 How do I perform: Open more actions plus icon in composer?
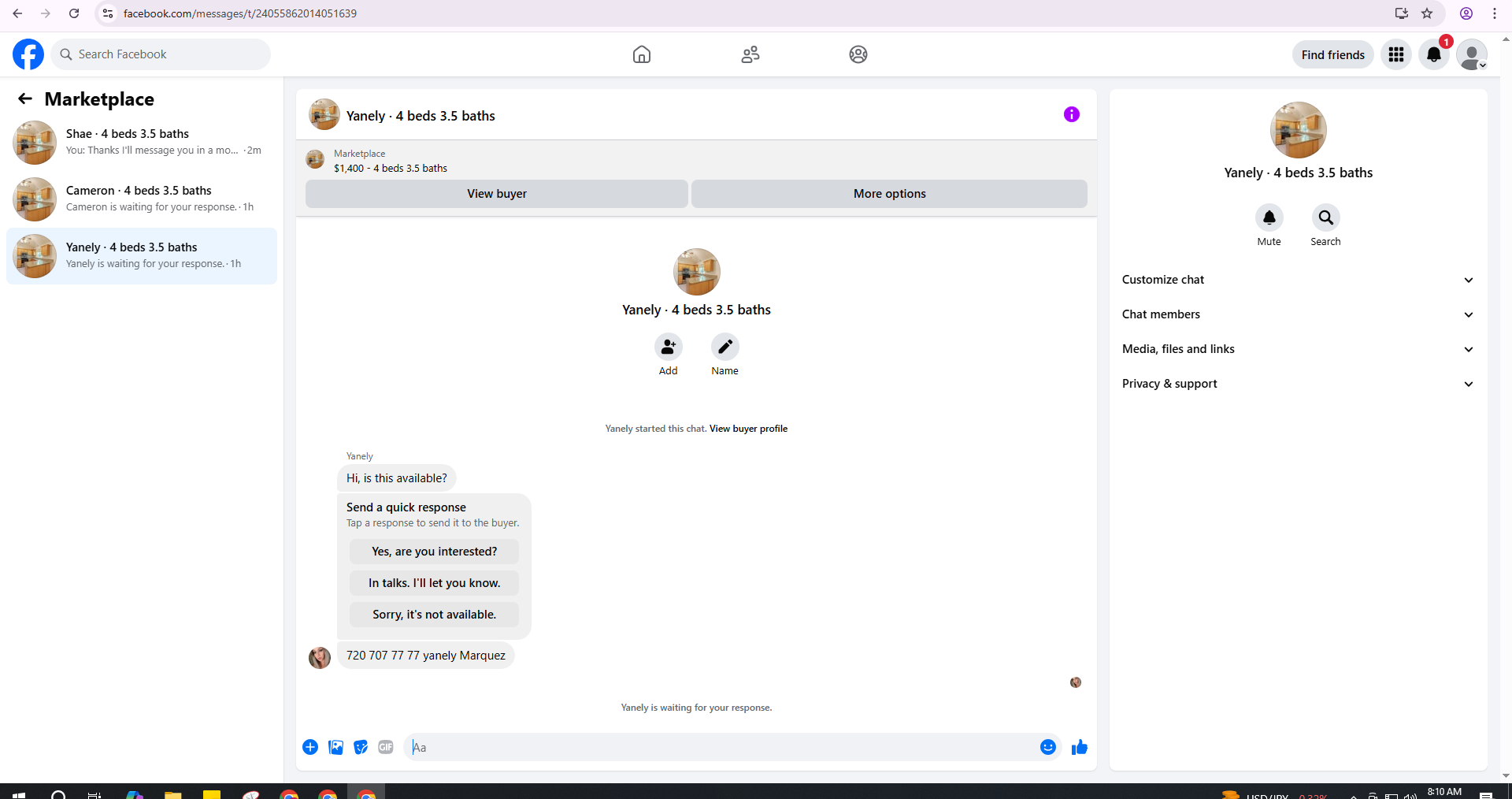tap(310, 747)
